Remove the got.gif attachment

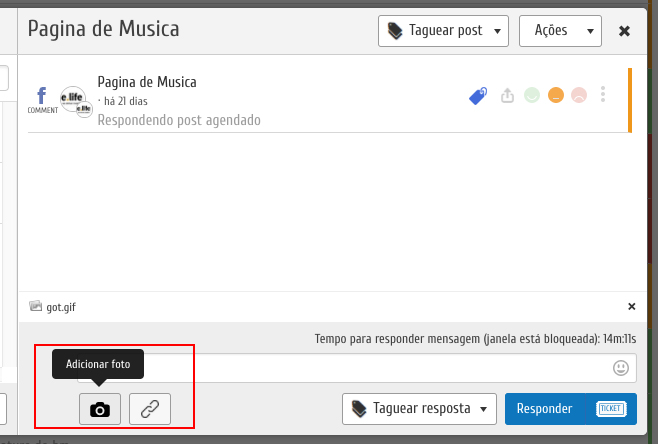[631, 306]
